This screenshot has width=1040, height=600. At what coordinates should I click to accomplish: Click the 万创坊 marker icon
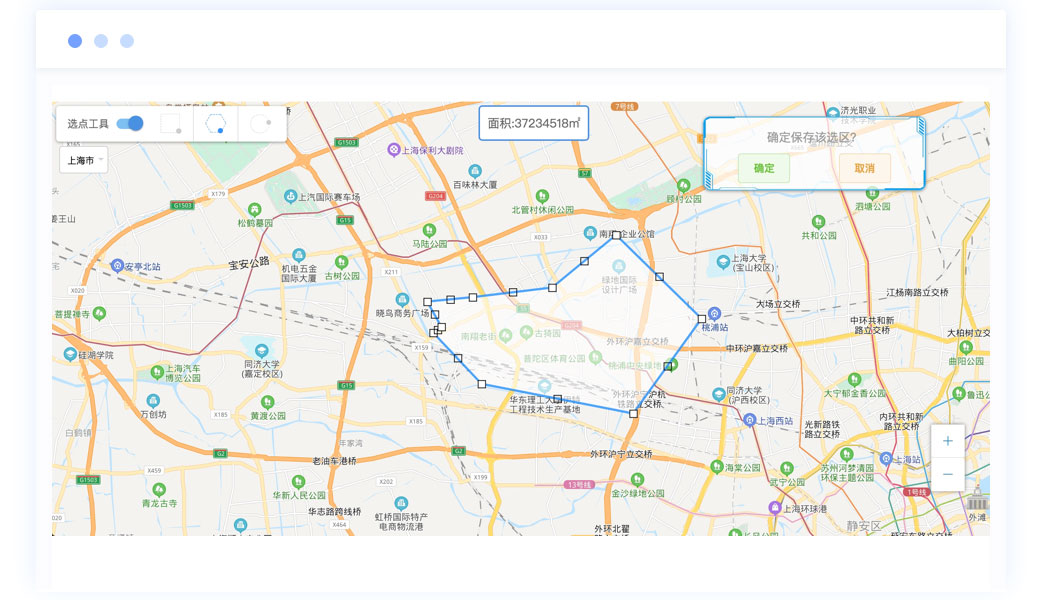tap(153, 400)
